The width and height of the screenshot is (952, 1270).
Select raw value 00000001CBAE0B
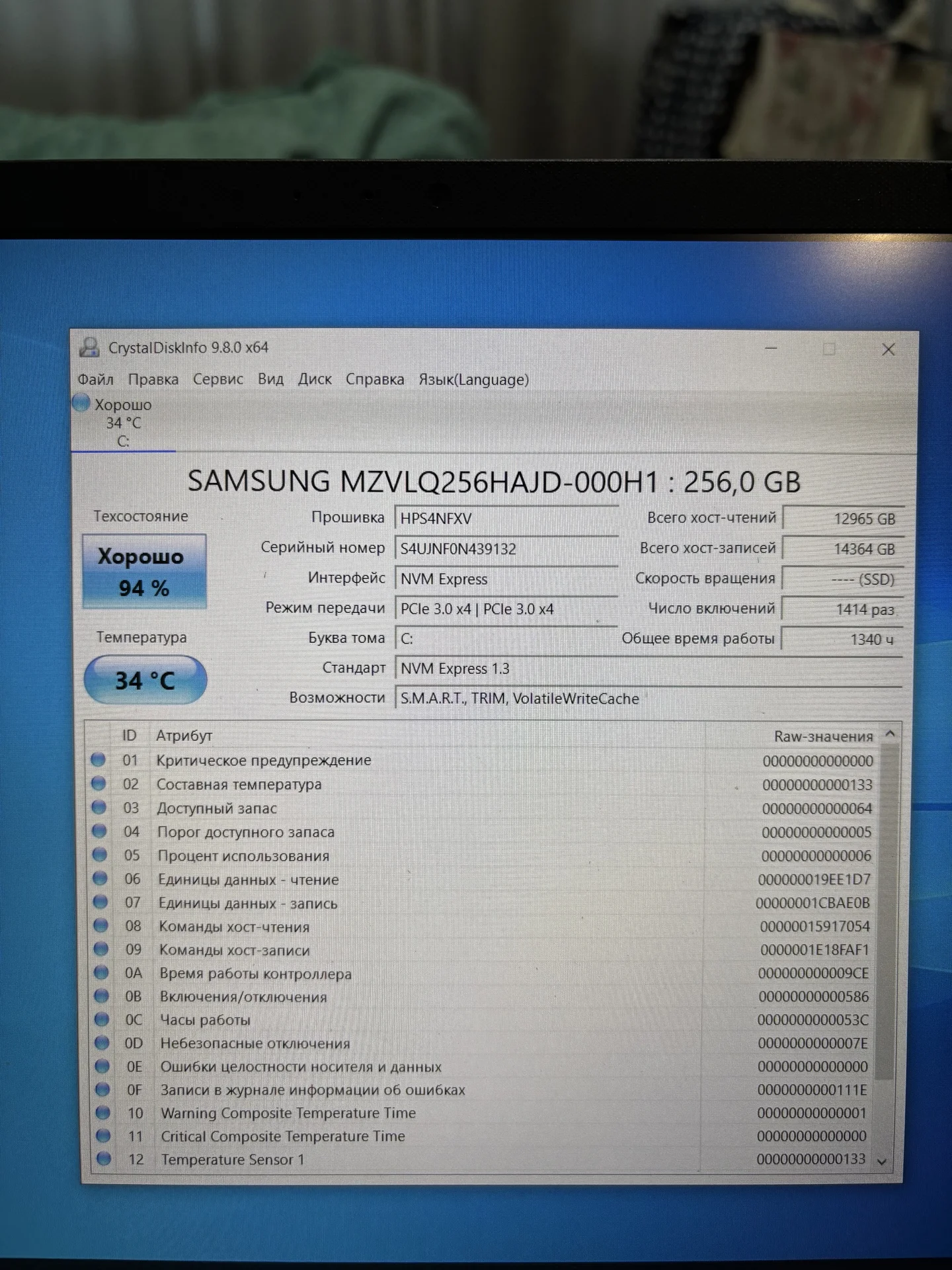point(813,902)
